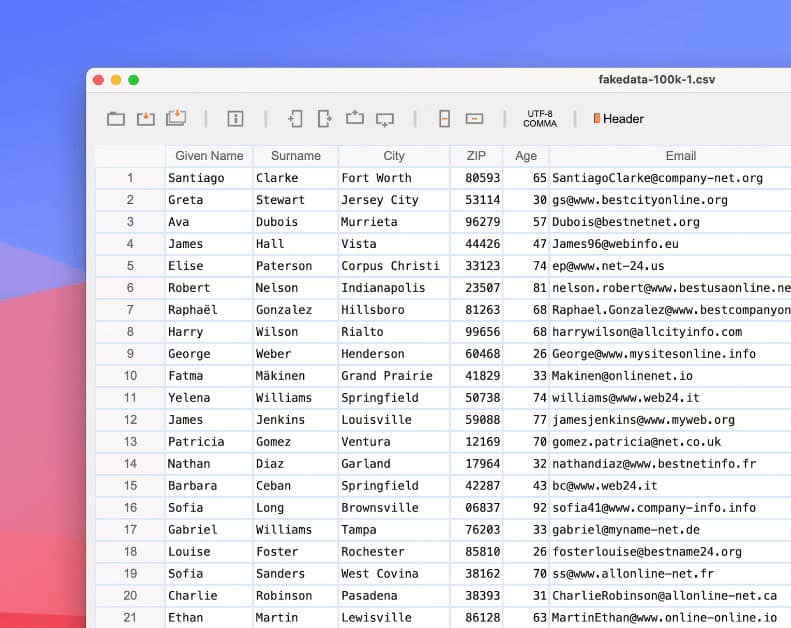Image resolution: width=791 pixels, height=628 pixels.
Task: Open a file with the folder icon
Action: coord(116,119)
